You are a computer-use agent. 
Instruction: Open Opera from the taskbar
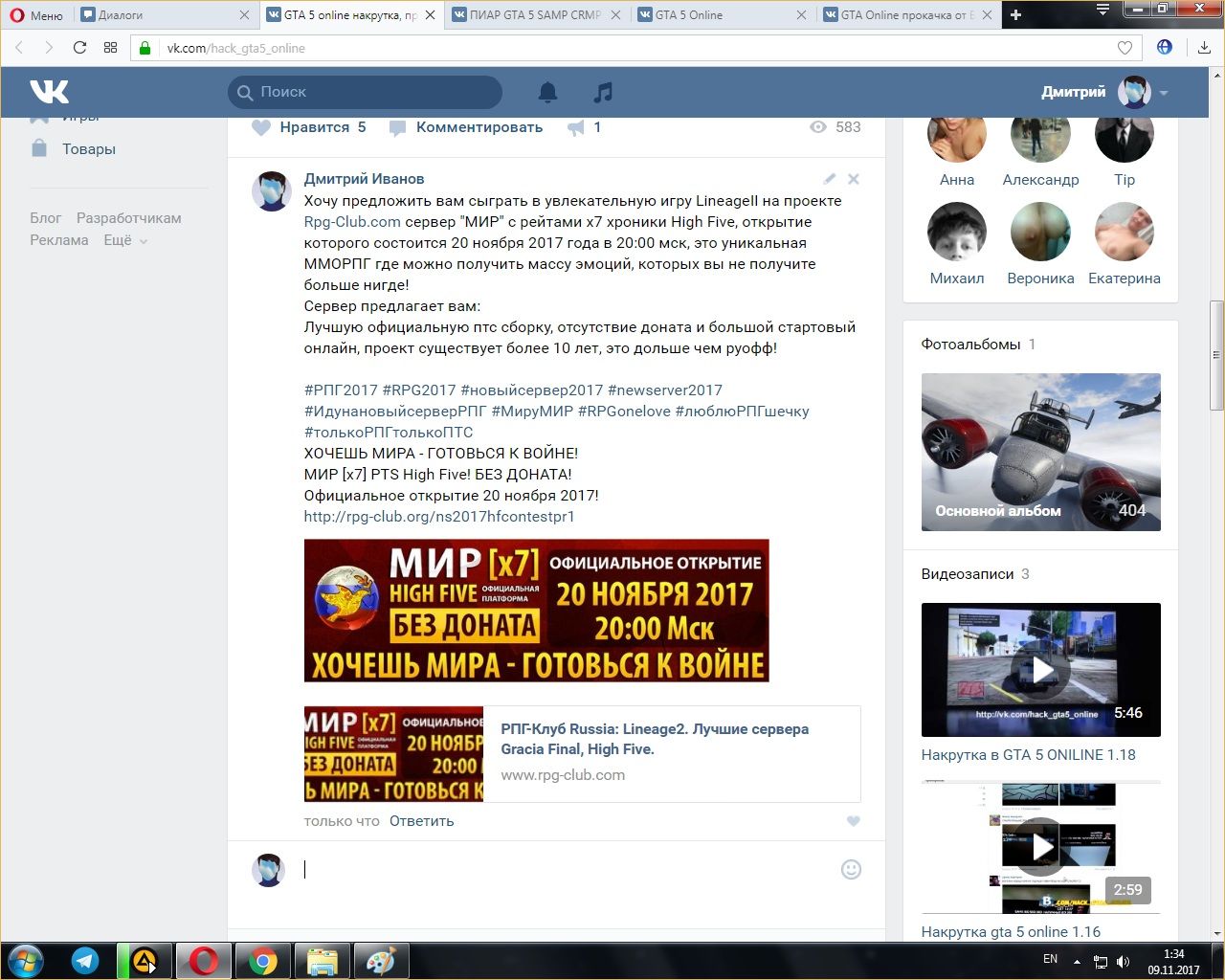(204, 961)
